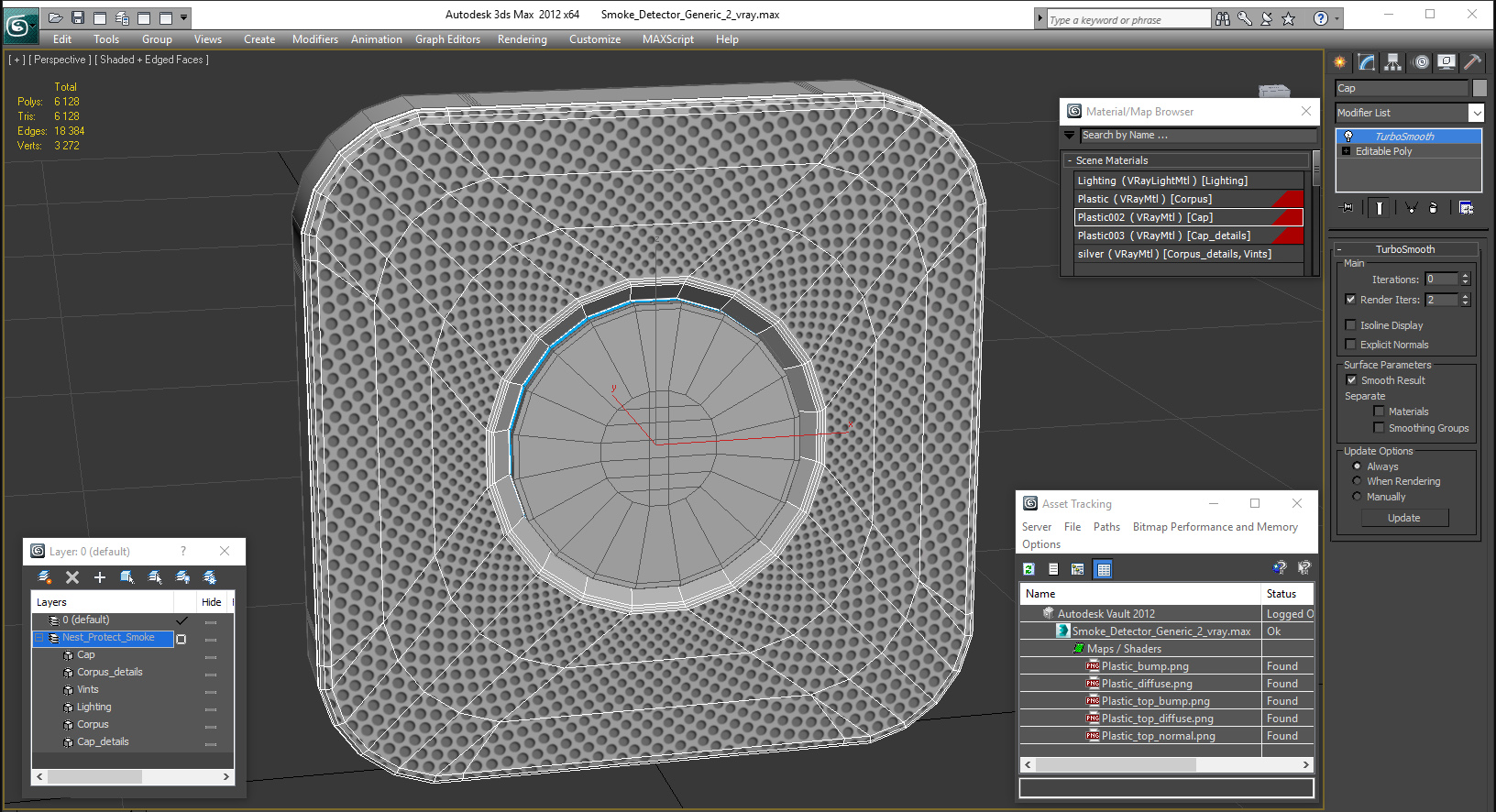Click the Shaded + Edged Faces viewport label
This screenshot has height=812, width=1496.
point(151,60)
